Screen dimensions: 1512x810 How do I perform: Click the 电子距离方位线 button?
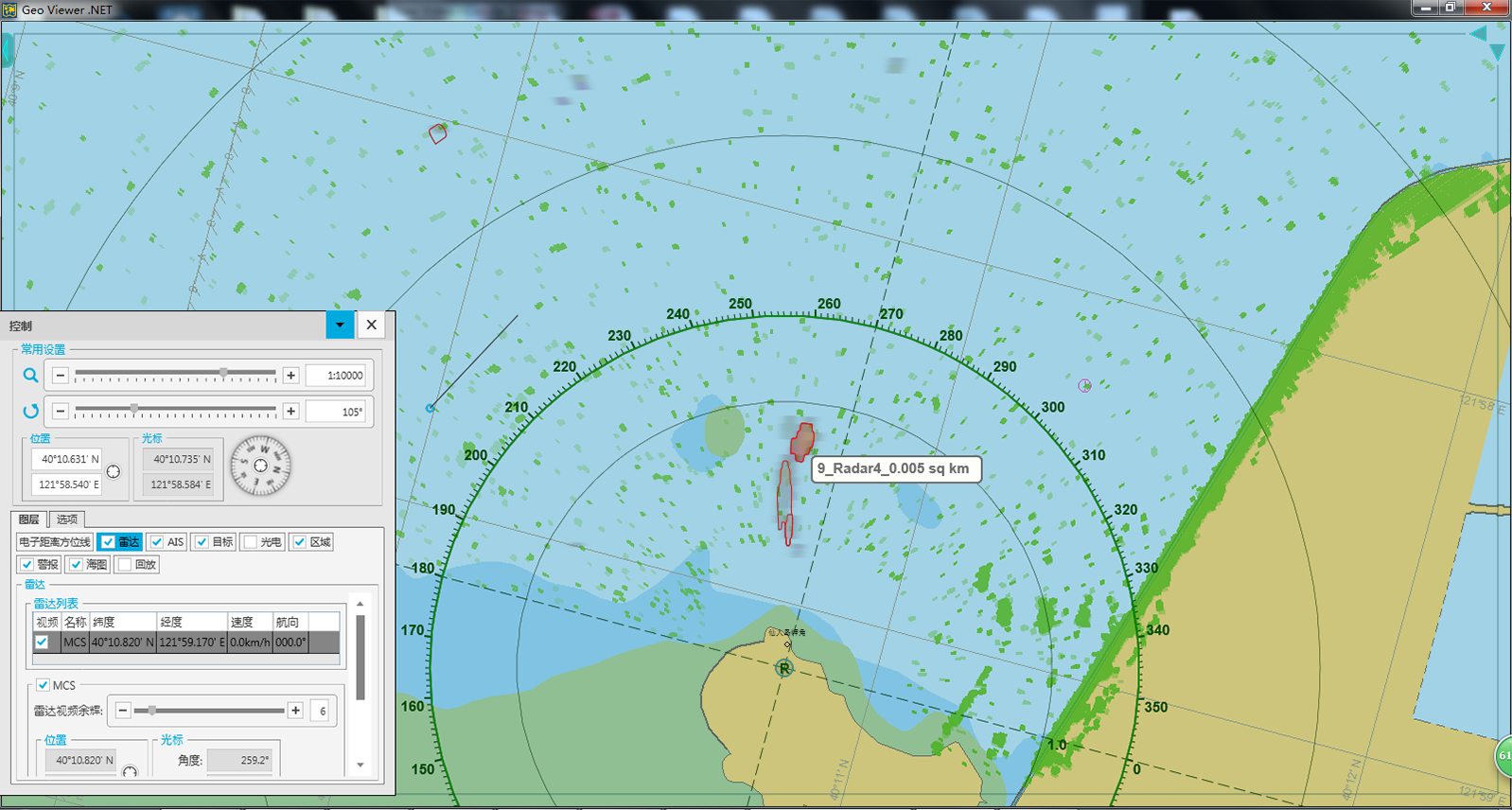(x=55, y=542)
